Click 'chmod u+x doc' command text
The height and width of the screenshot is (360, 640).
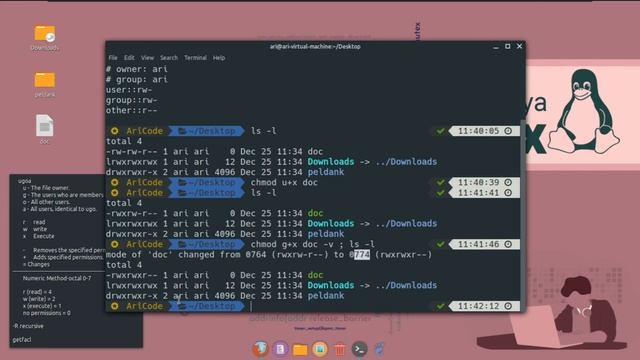coord(284,182)
